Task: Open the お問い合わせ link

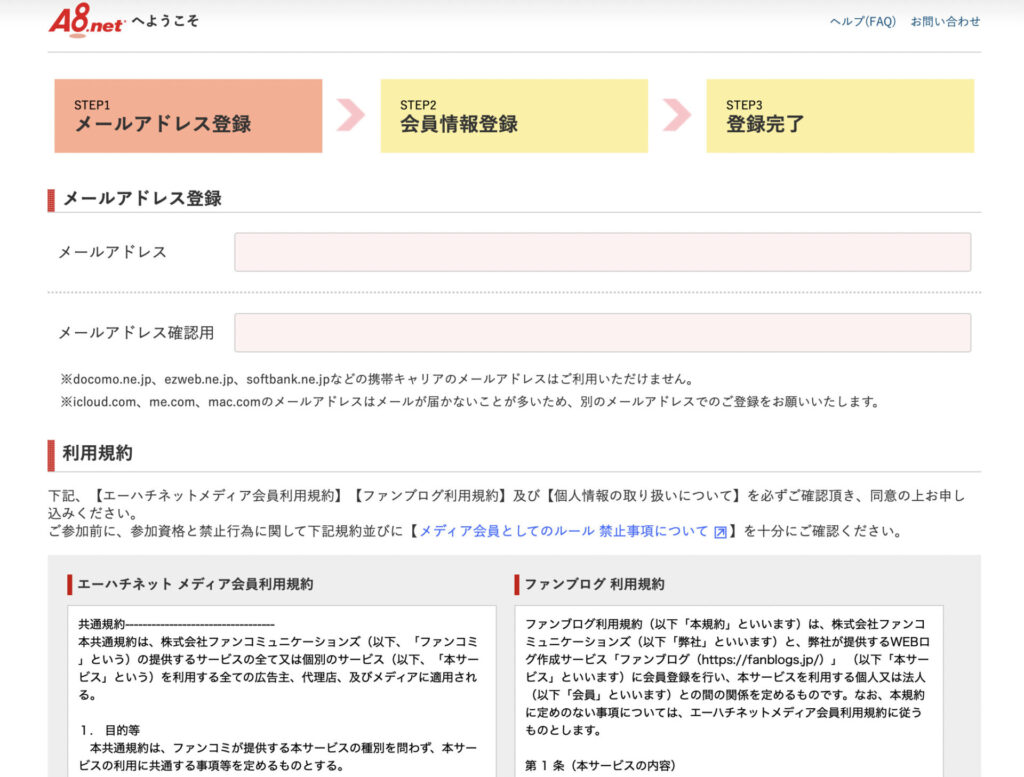Action: coord(945,22)
